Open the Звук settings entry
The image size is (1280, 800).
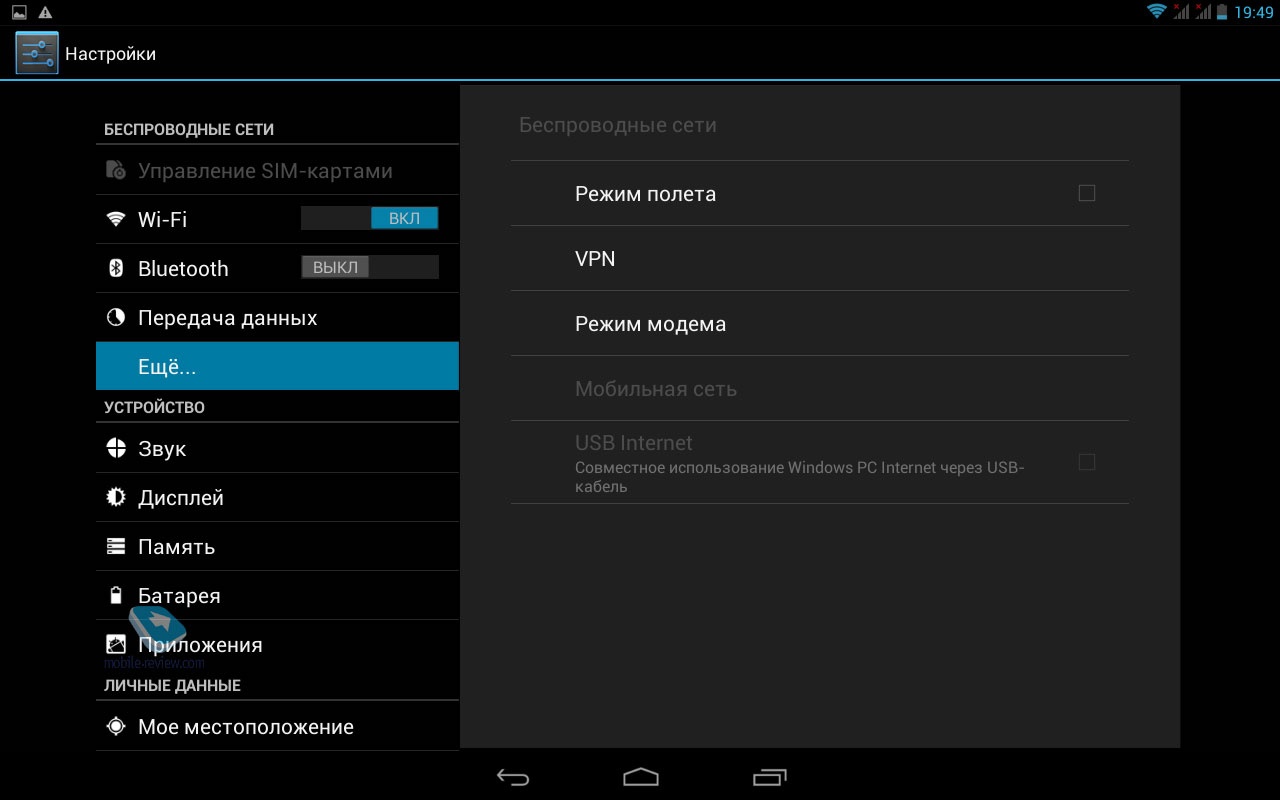coord(277,449)
